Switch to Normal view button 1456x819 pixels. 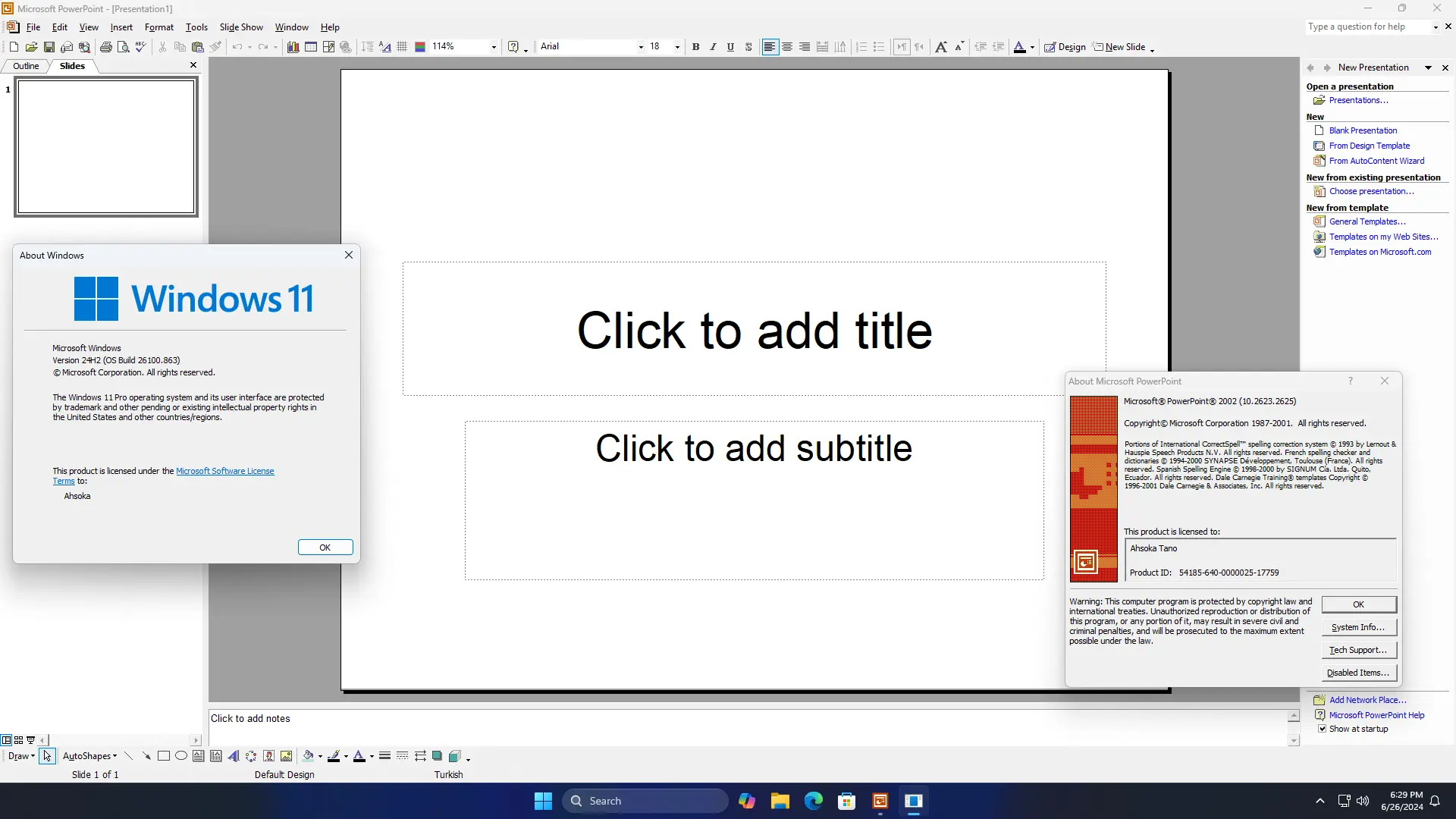click(6, 740)
